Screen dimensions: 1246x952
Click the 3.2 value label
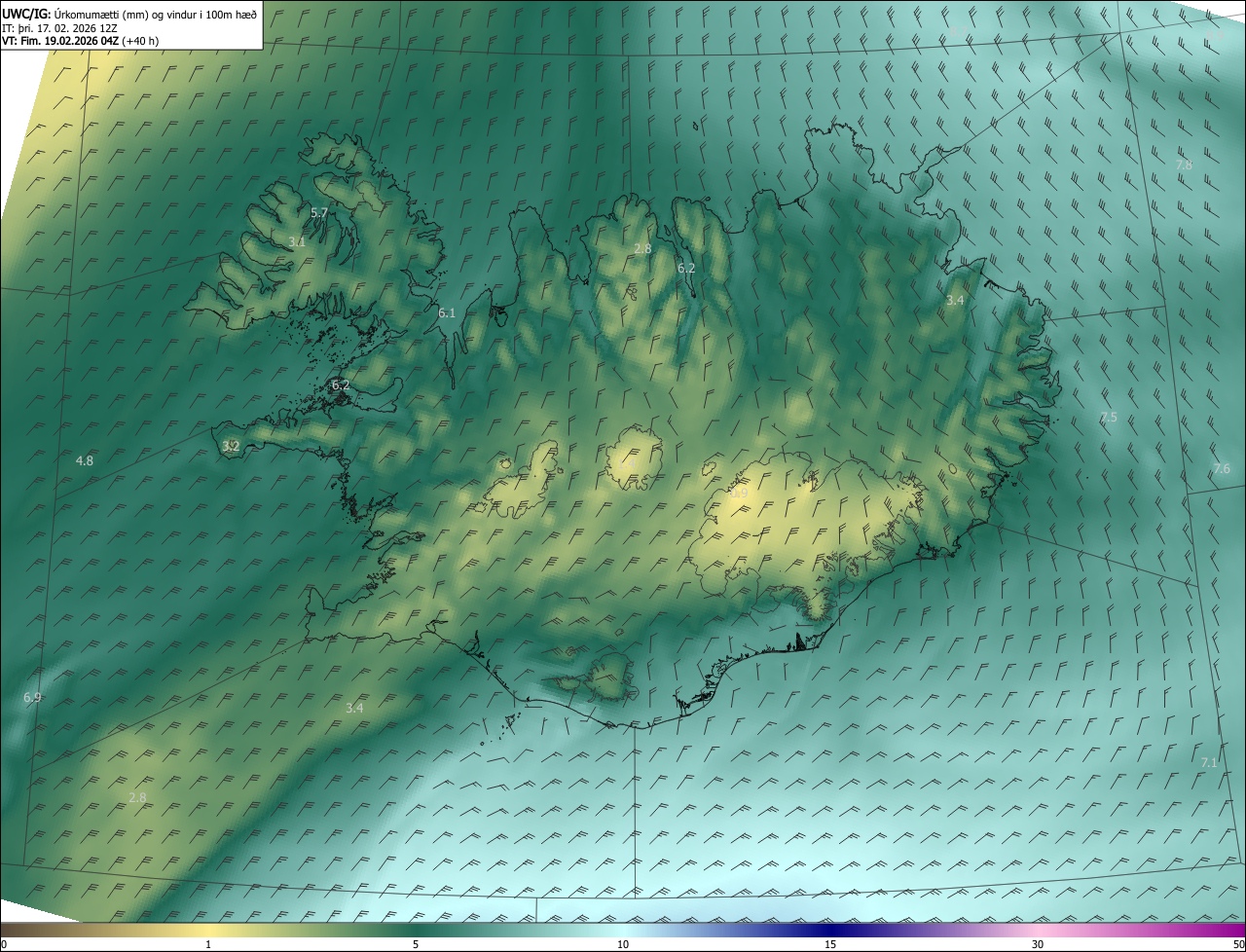(231, 446)
